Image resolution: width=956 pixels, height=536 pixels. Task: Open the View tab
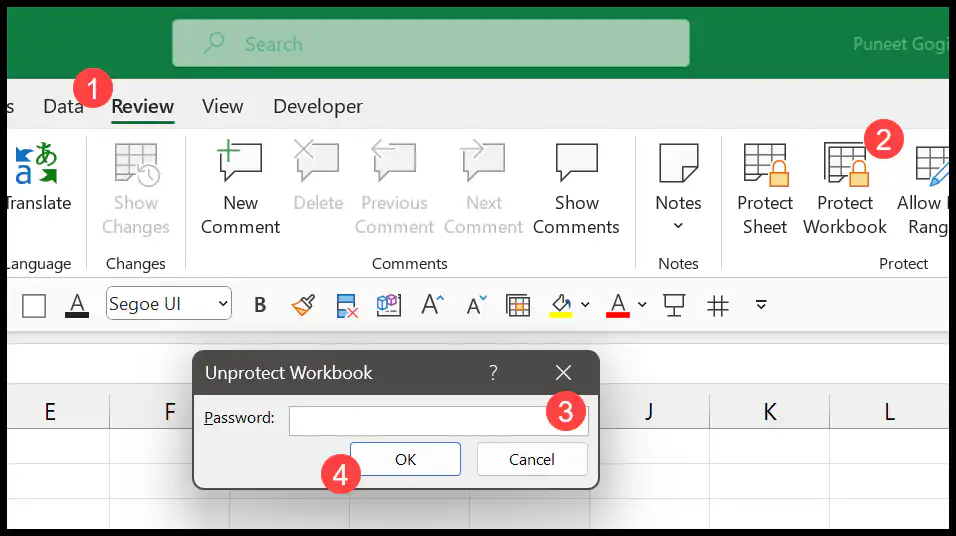(x=223, y=106)
